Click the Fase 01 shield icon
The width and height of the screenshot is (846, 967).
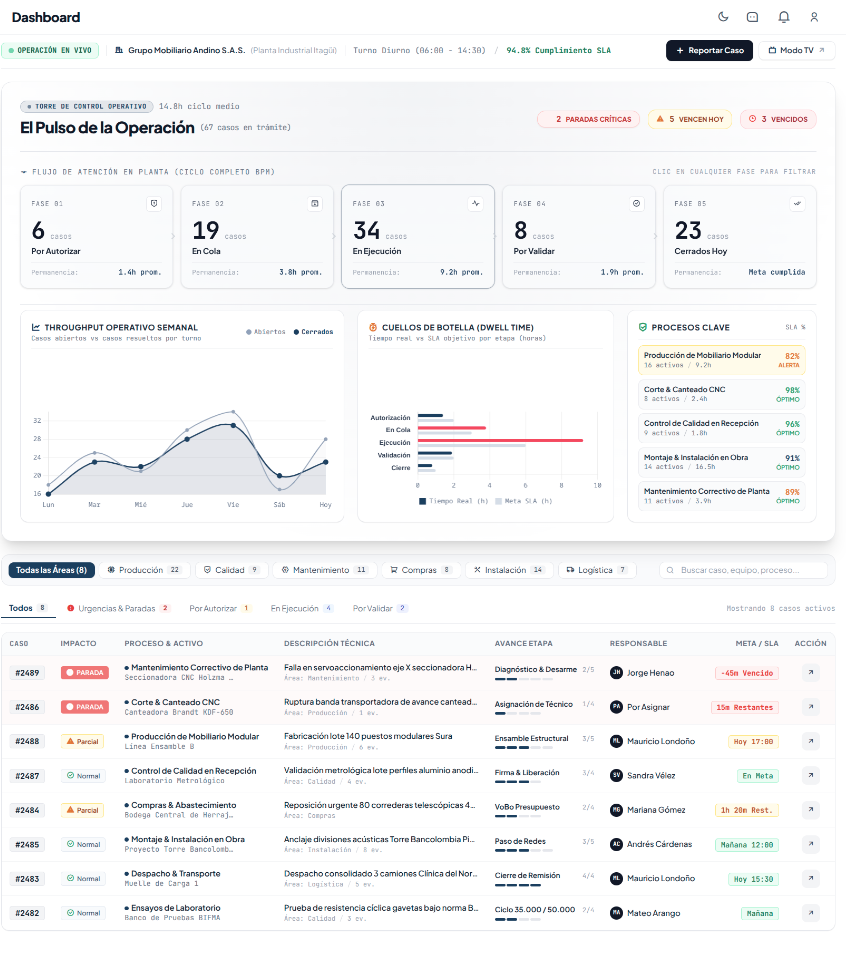[154, 204]
